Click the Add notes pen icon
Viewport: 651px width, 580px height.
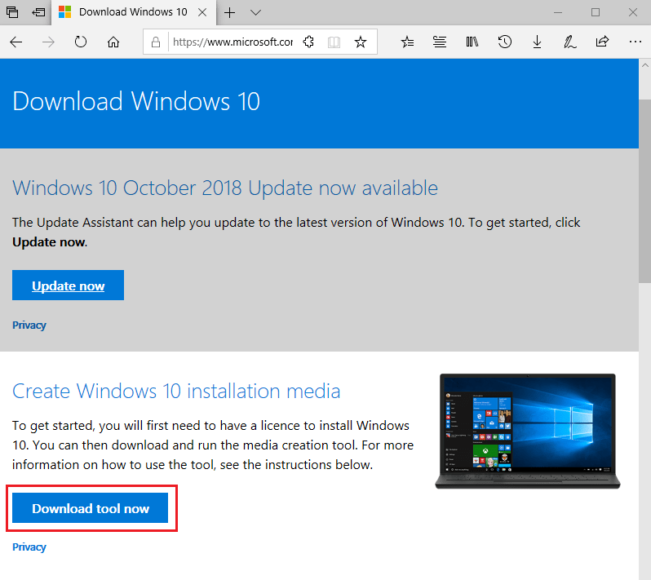coord(569,42)
